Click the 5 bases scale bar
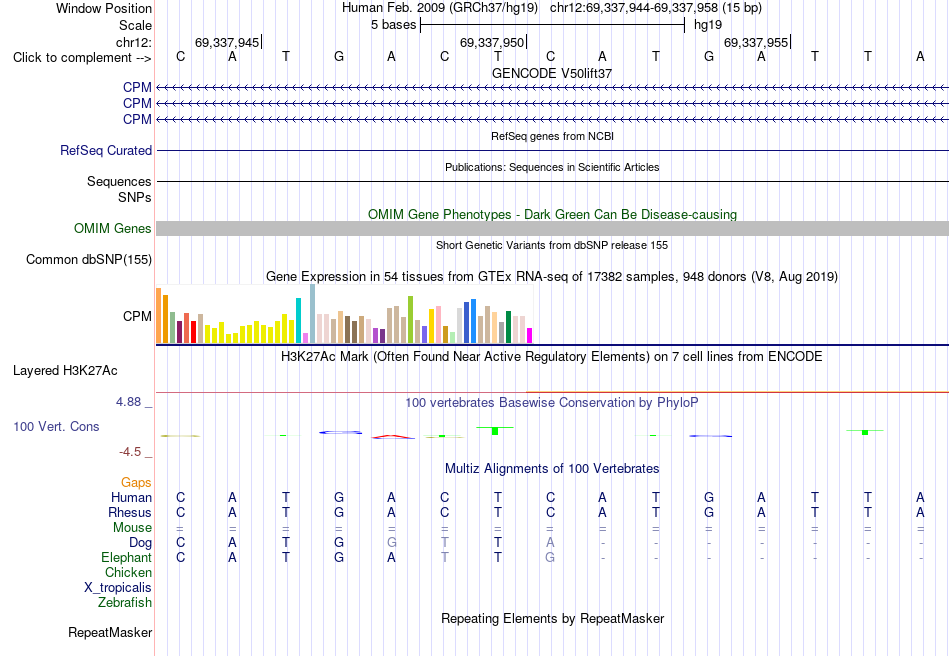The height and width of the screenshot is (656, 950). click(x=552, y=25)
